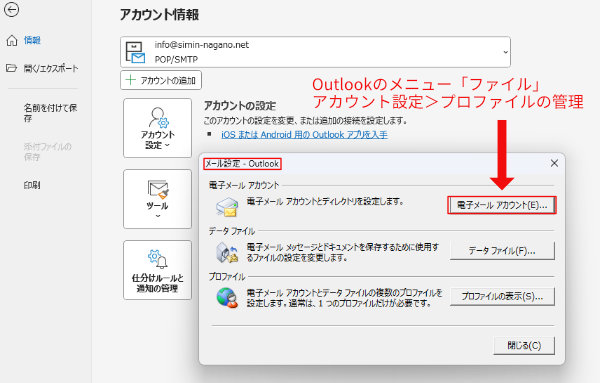Click the mail account icon beside info@simin-nagano.net
Image resolution: width=600 pixels, height=383 pixels.
[135, 52]
